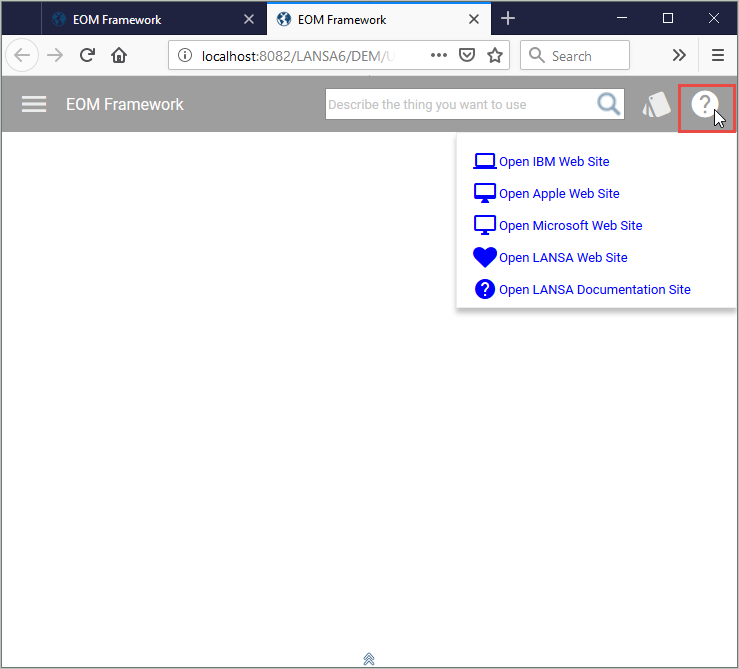Screen dimensions: 739x669
Task: Close the first EOM Framework tab
Action: (249, 19)
